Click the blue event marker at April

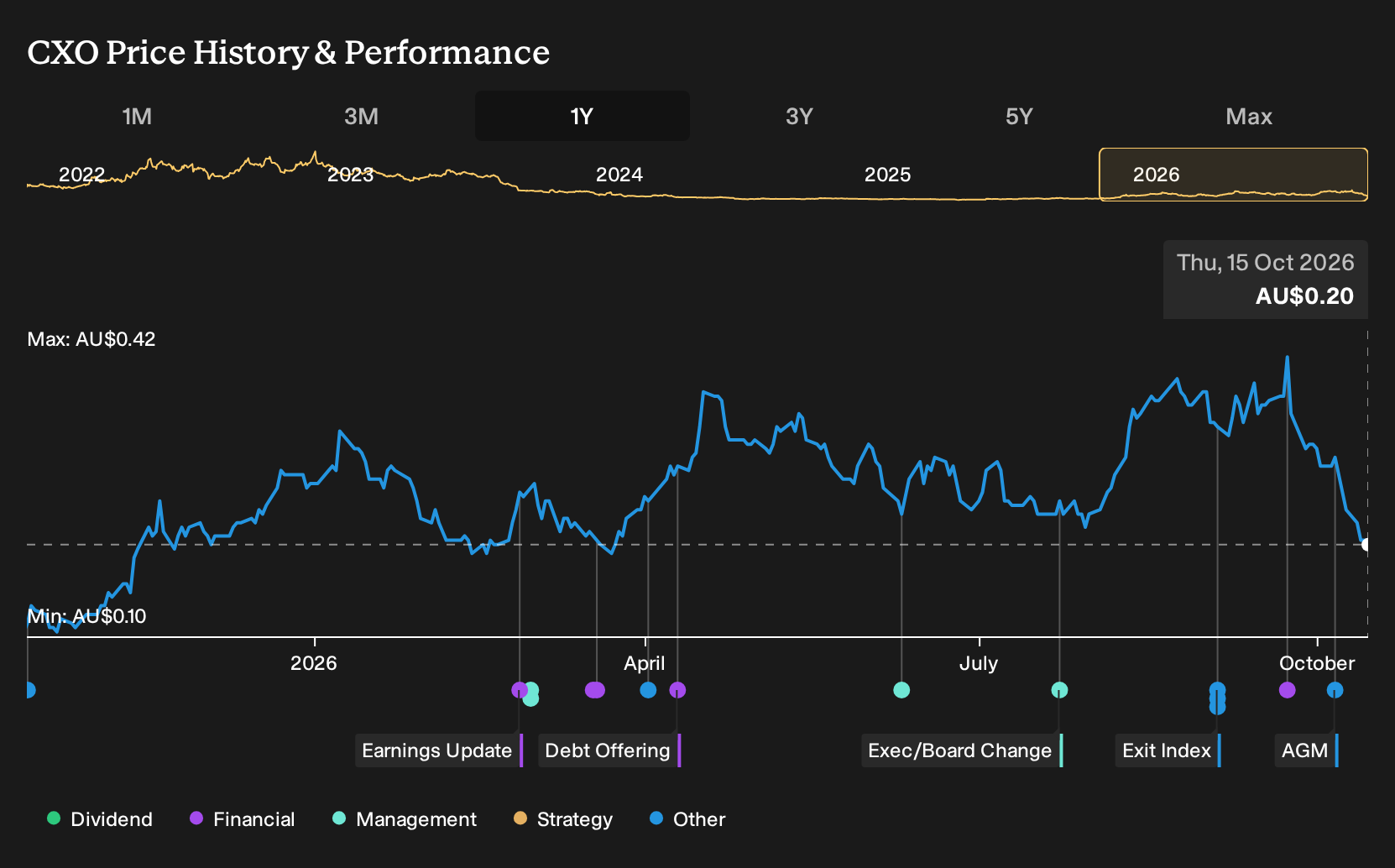pyautogui.click(x=648, y=690)
